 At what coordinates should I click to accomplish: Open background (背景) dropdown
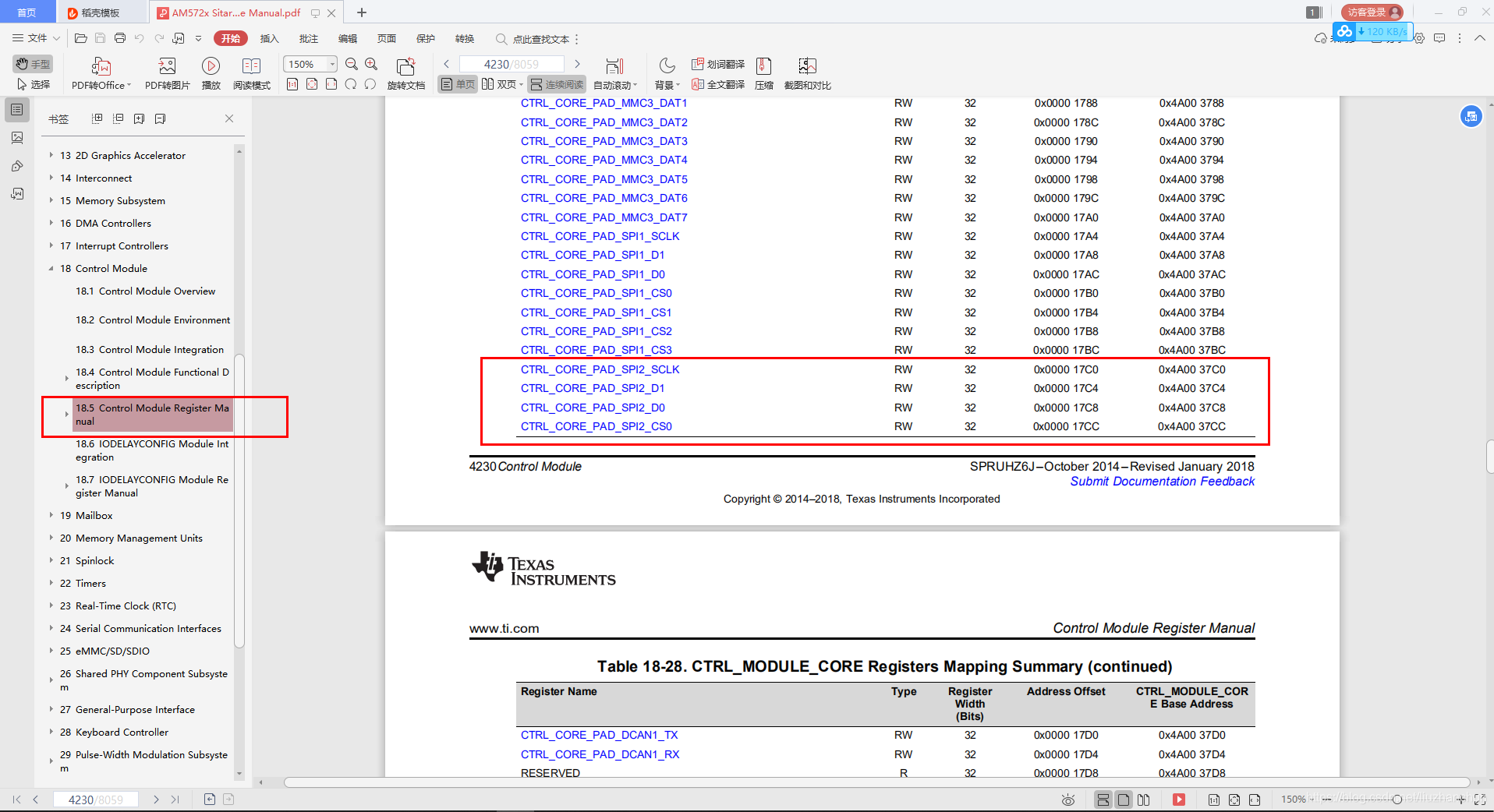click(x=667, y=73)
